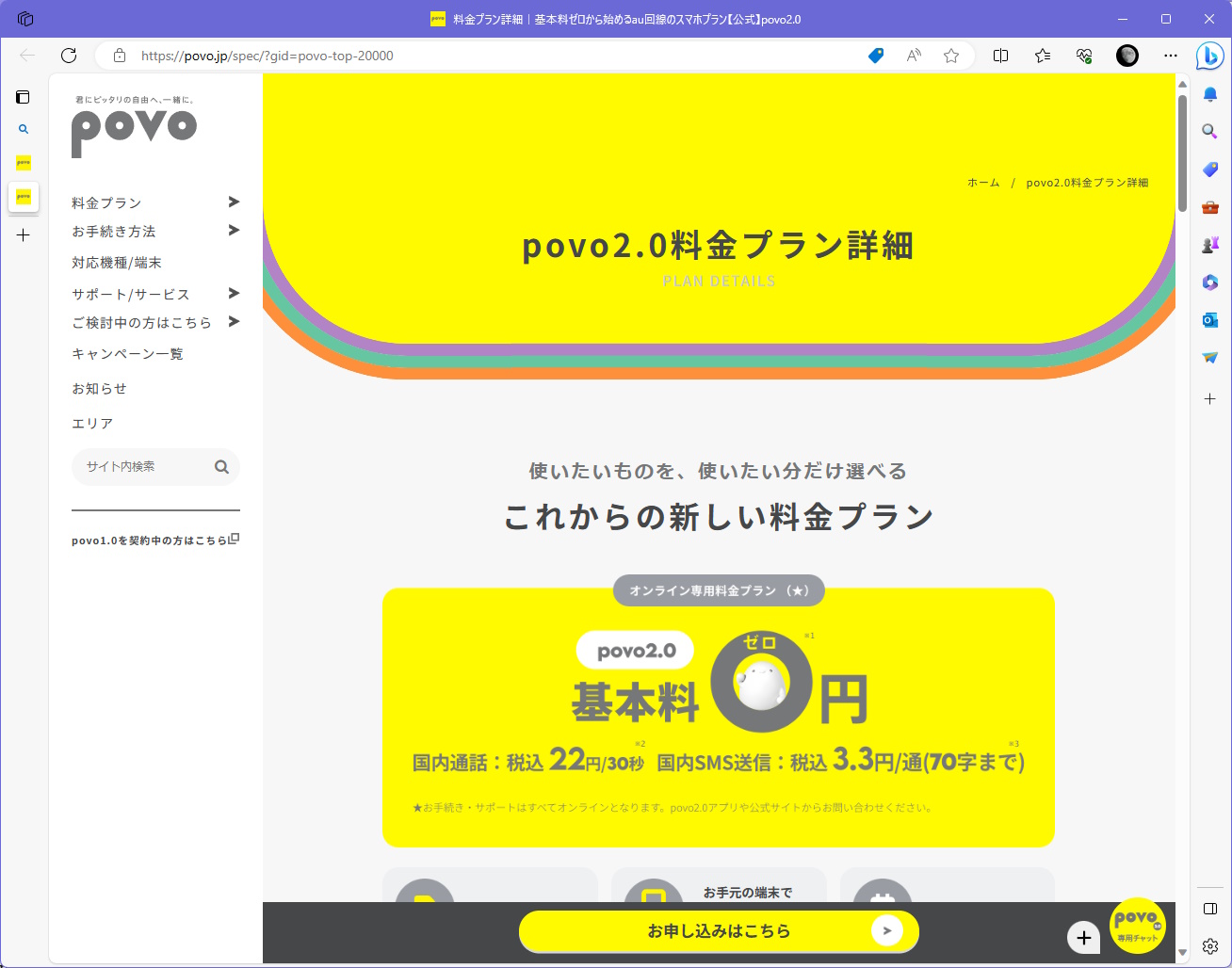This screenshot has height=968, width=1232.
Task: Add the page to favorites via star icon
Action: pyautogui.click(x=951, y=56)
